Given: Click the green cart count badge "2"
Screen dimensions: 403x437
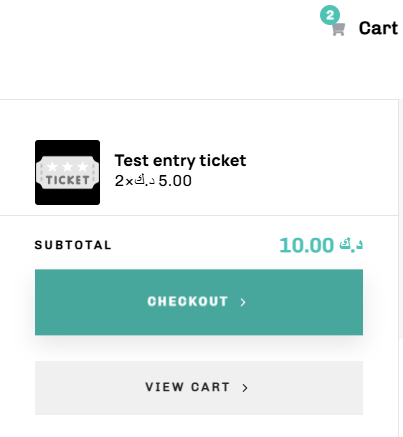Looking at the screenshot, I should pyautogui.click(x=330, y=15).
